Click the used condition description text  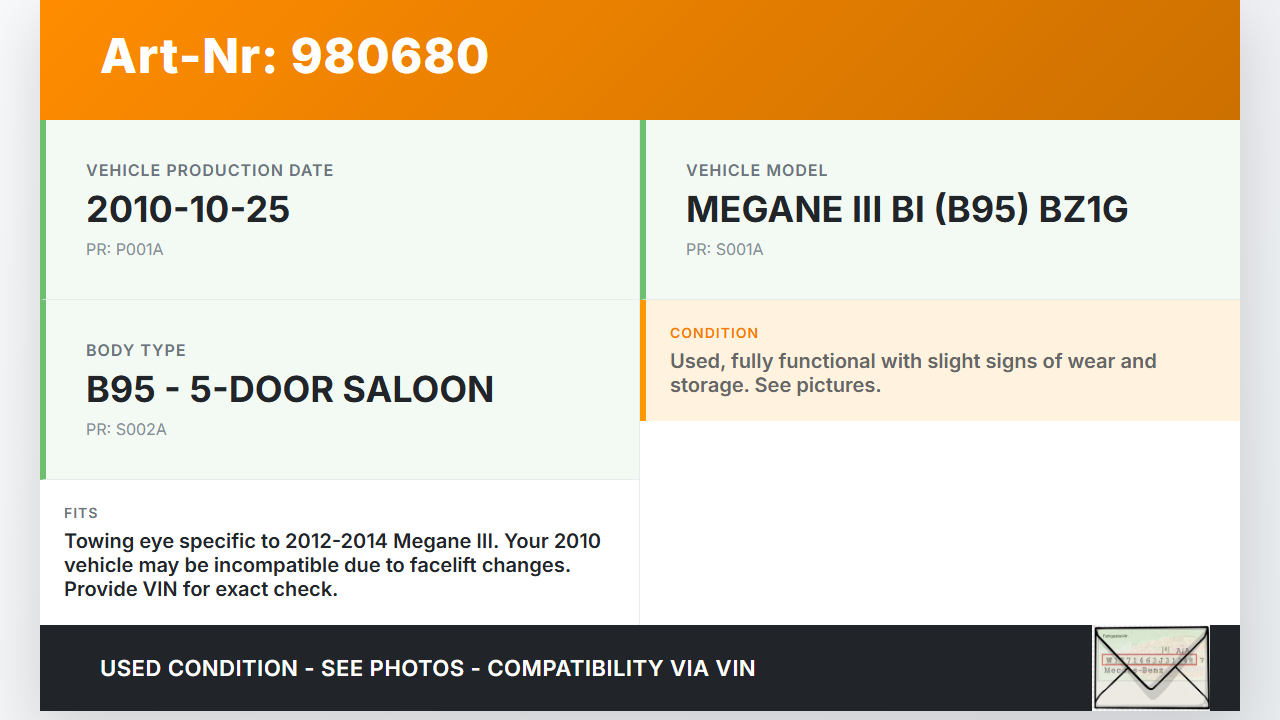[913, 373]
